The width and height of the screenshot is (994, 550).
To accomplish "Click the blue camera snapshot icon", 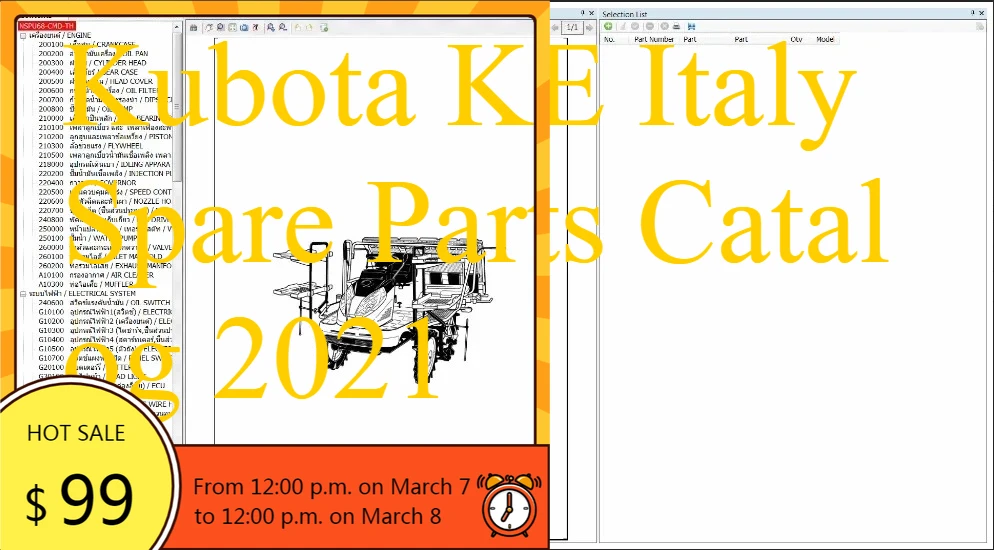I will pos(244,28).
